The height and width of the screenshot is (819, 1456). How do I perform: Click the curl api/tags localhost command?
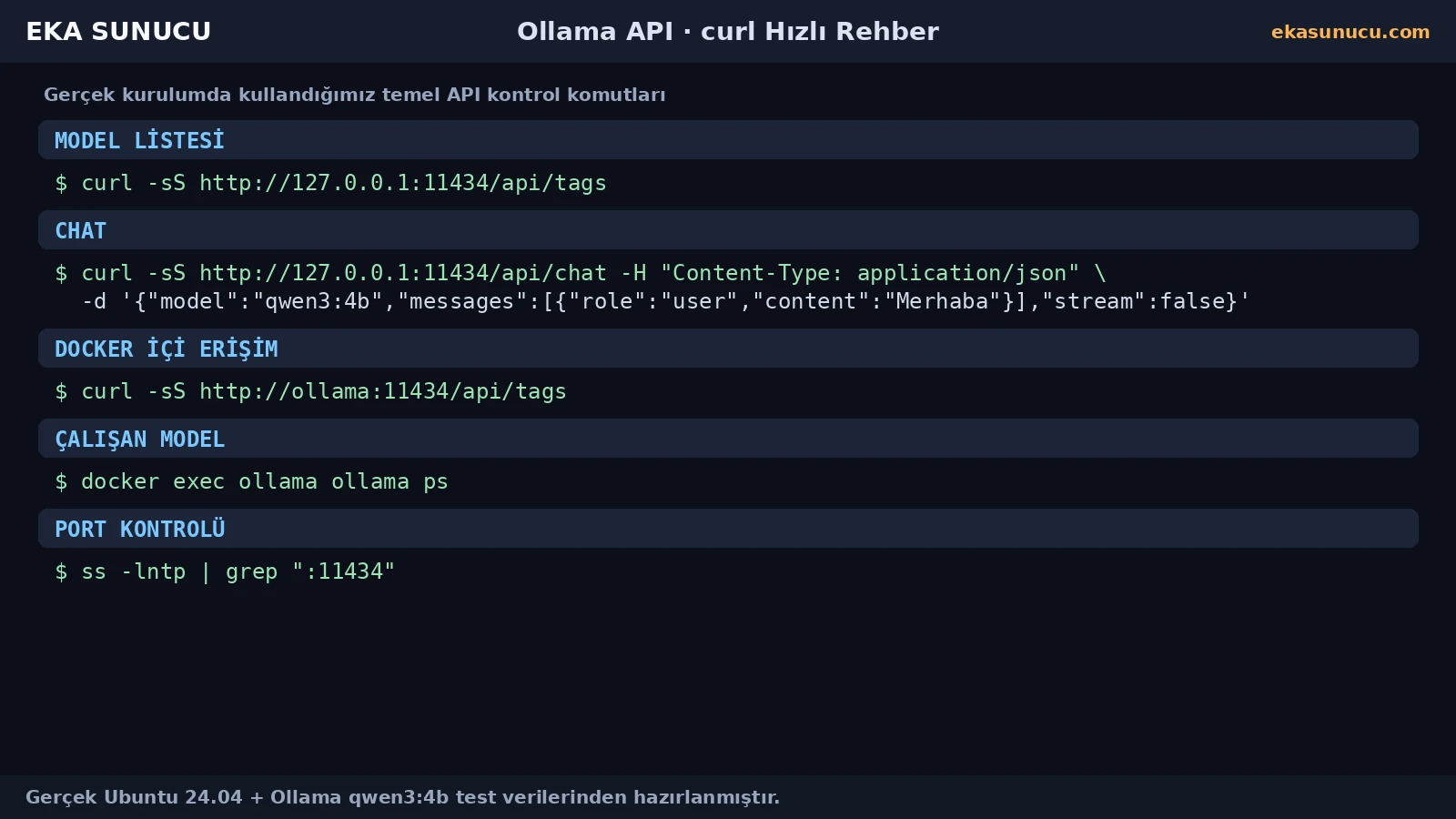tap(330, 183)
